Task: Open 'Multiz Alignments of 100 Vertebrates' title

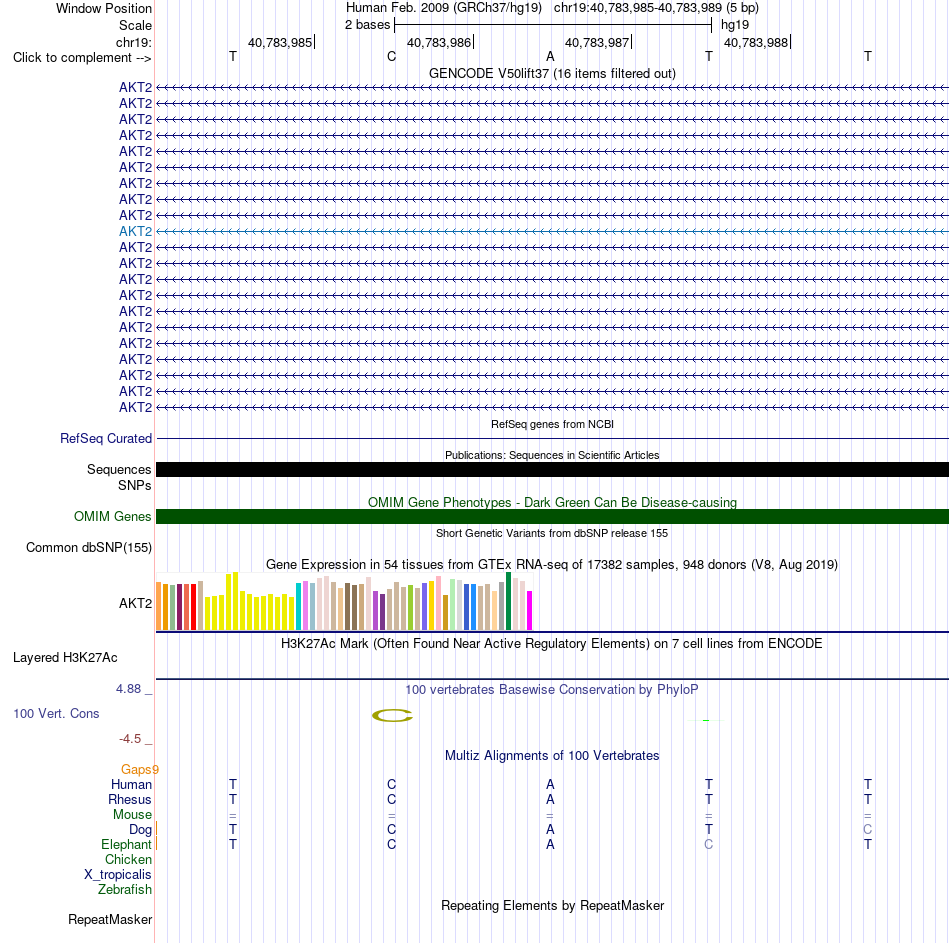Action: tap(552, 756)
